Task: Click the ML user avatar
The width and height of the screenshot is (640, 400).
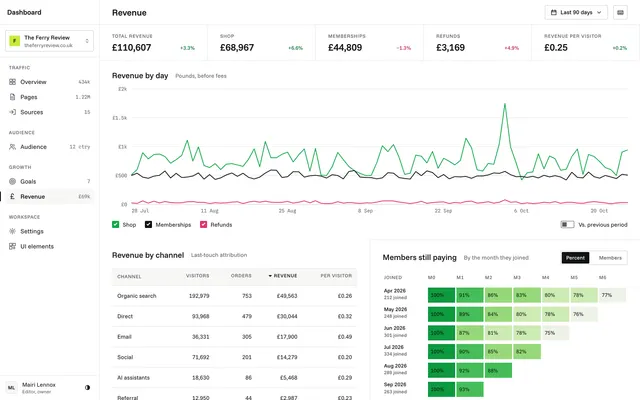Action: tap(11, 388)
